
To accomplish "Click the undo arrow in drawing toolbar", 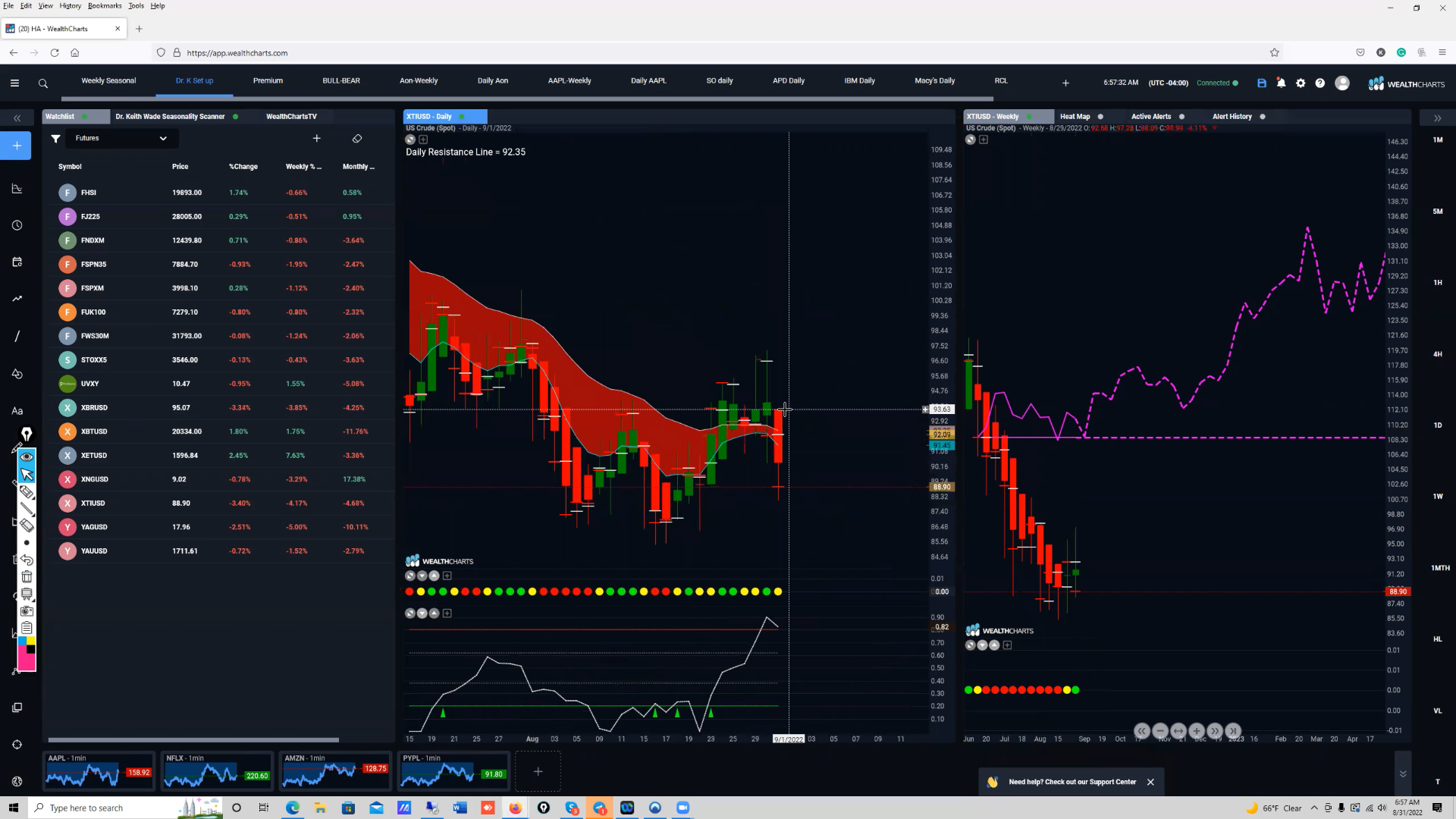I will [27, 560].
